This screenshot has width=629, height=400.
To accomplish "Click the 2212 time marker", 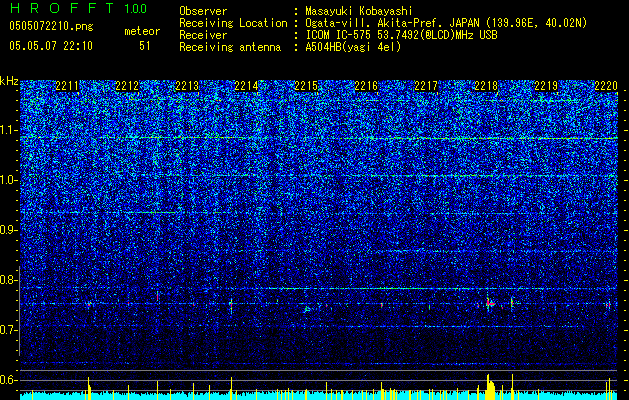I will tap(127, 86).
